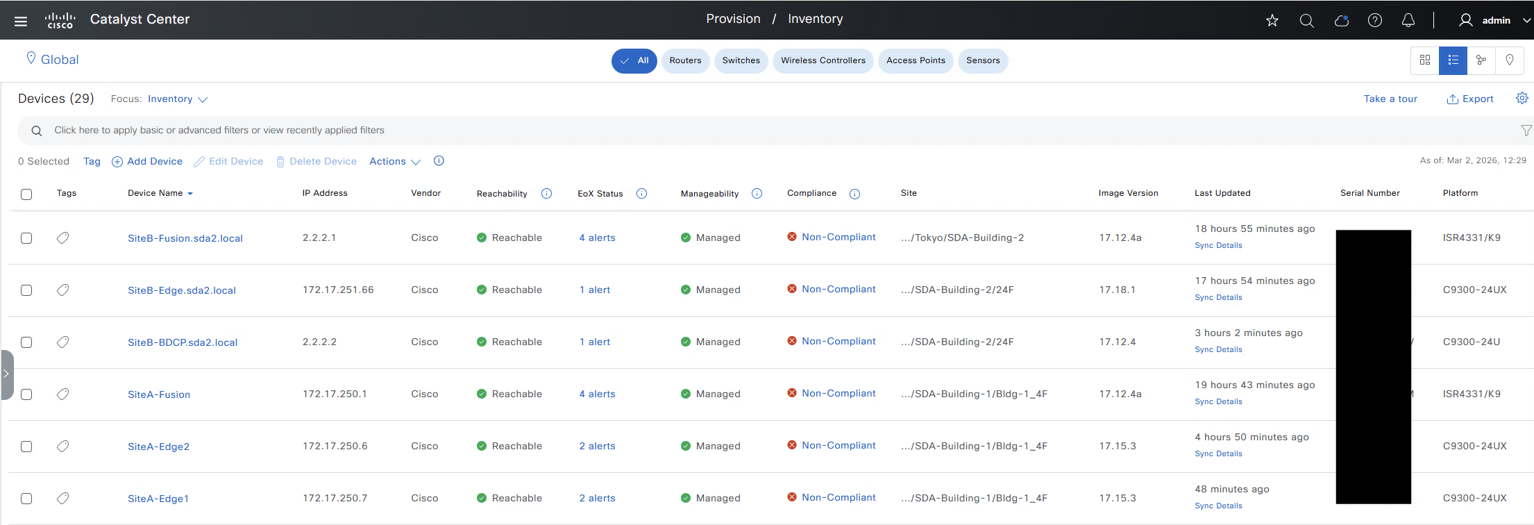Filter by Switches tab
1534x525 pixels.
pyautogui.click(x=741, y=61)
